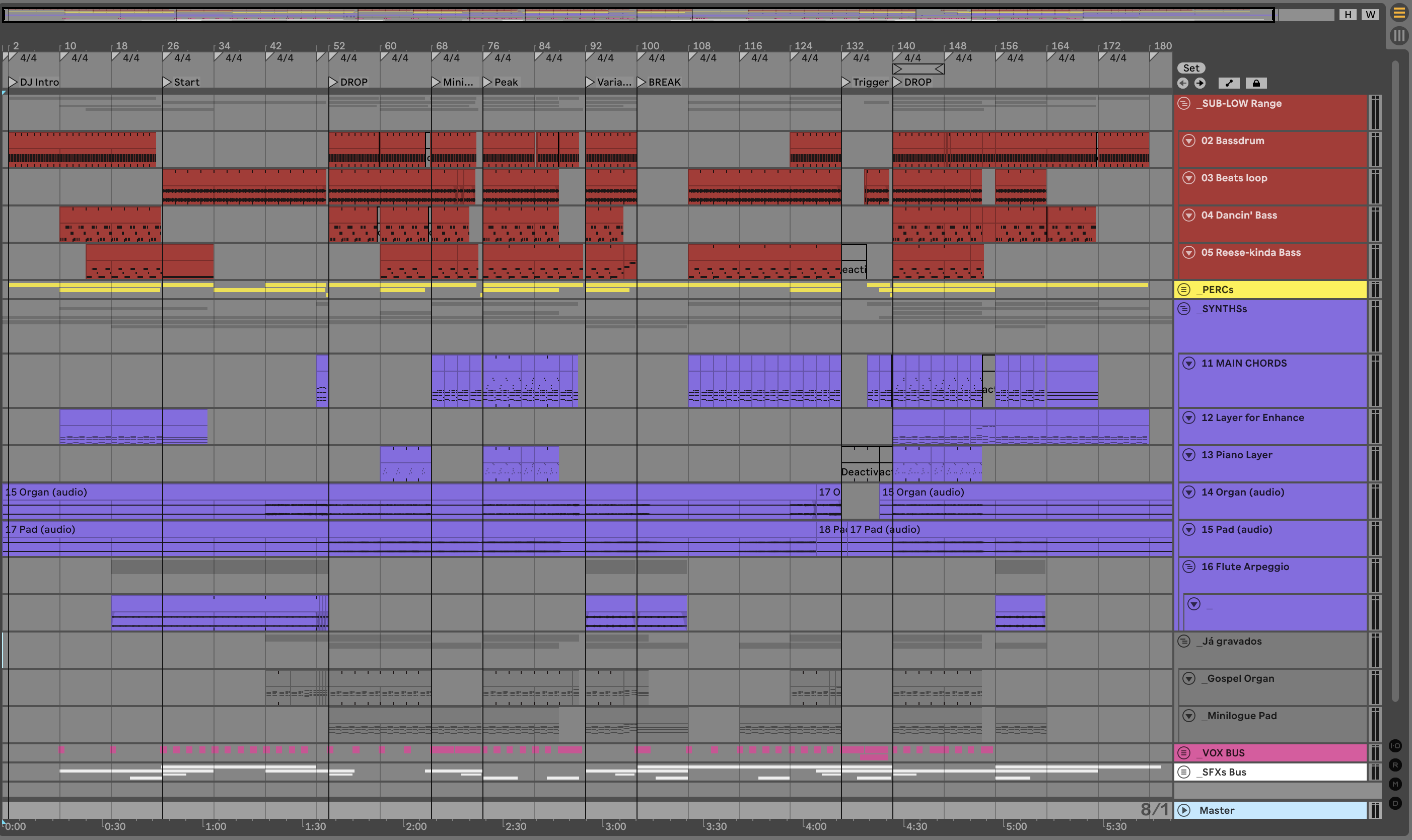Jump to previous locator arrow
Image resolution: width=1412 pixels, height=840 pixels.
coord(1183,83)
